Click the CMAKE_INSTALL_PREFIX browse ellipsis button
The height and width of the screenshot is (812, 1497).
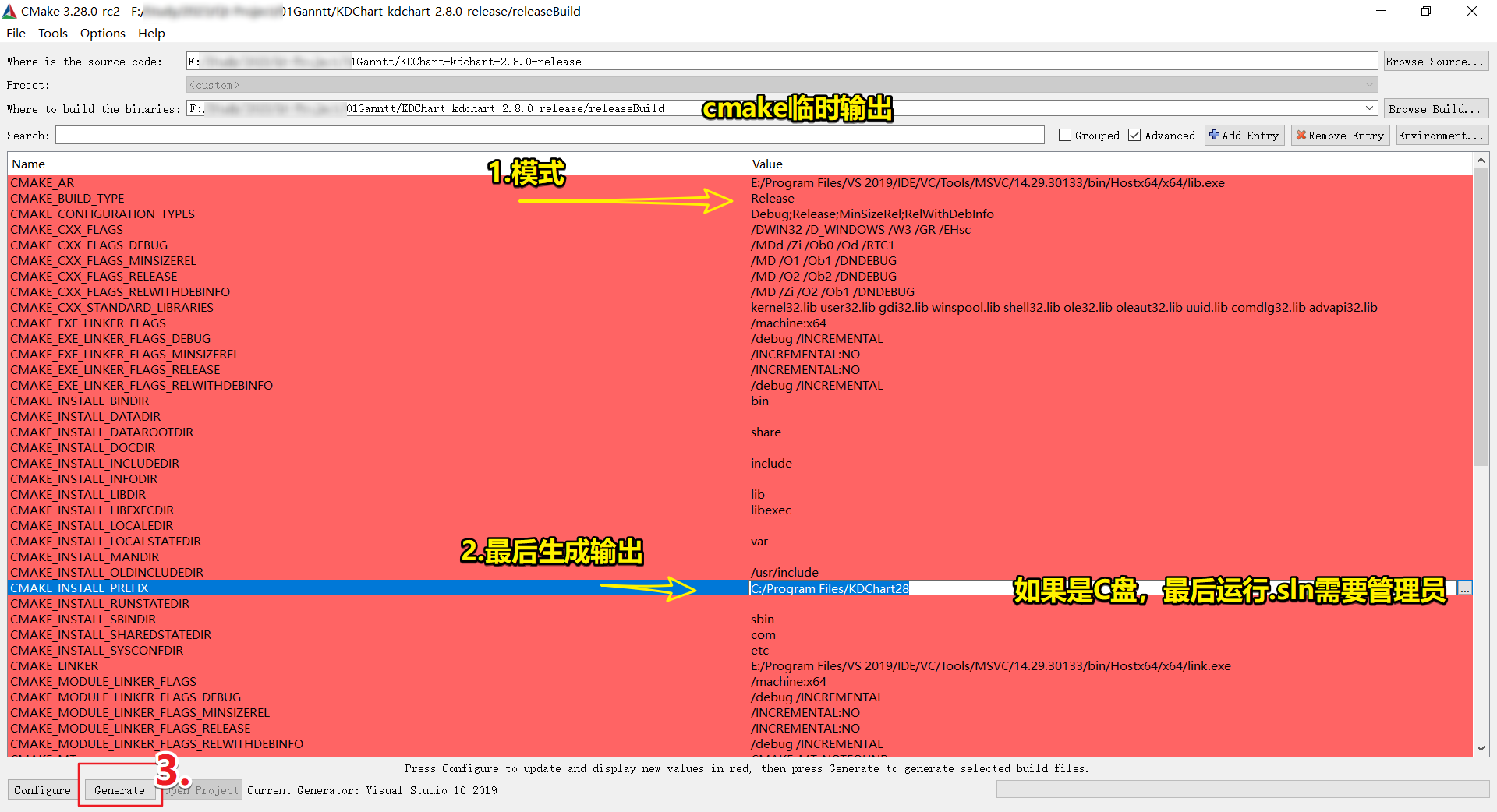[x=1465, y=588]
